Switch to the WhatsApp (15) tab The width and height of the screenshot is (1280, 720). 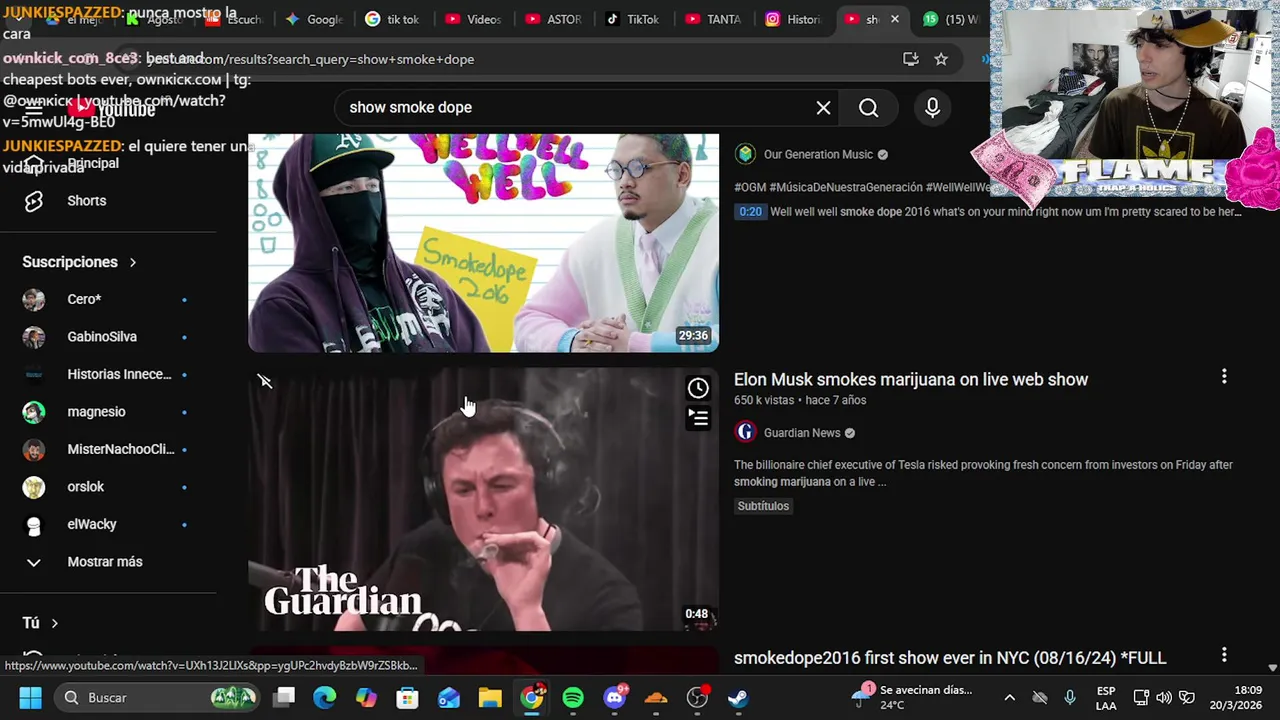pyautogui.click(x=950, y=19)
